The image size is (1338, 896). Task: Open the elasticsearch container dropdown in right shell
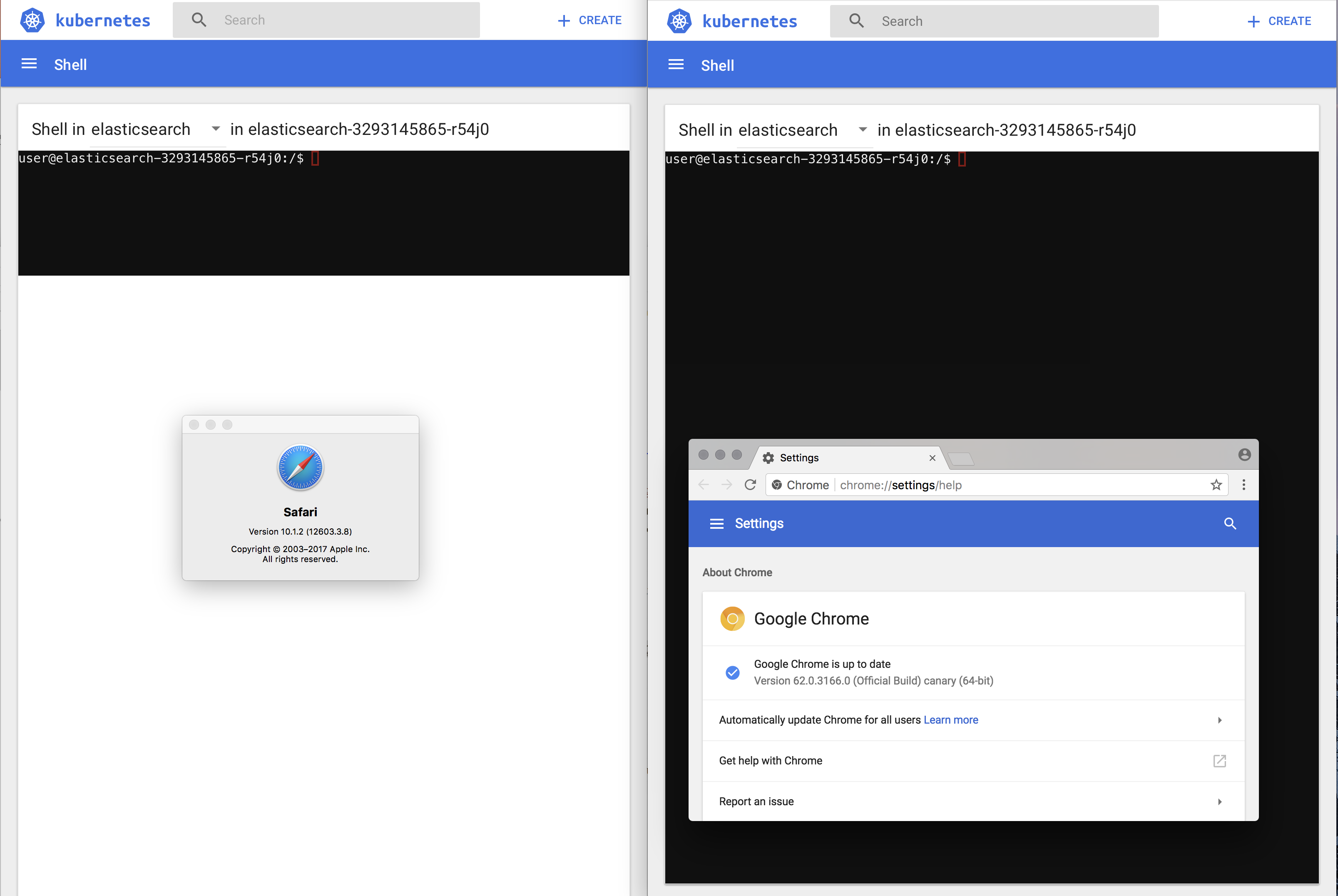[862, 130]
